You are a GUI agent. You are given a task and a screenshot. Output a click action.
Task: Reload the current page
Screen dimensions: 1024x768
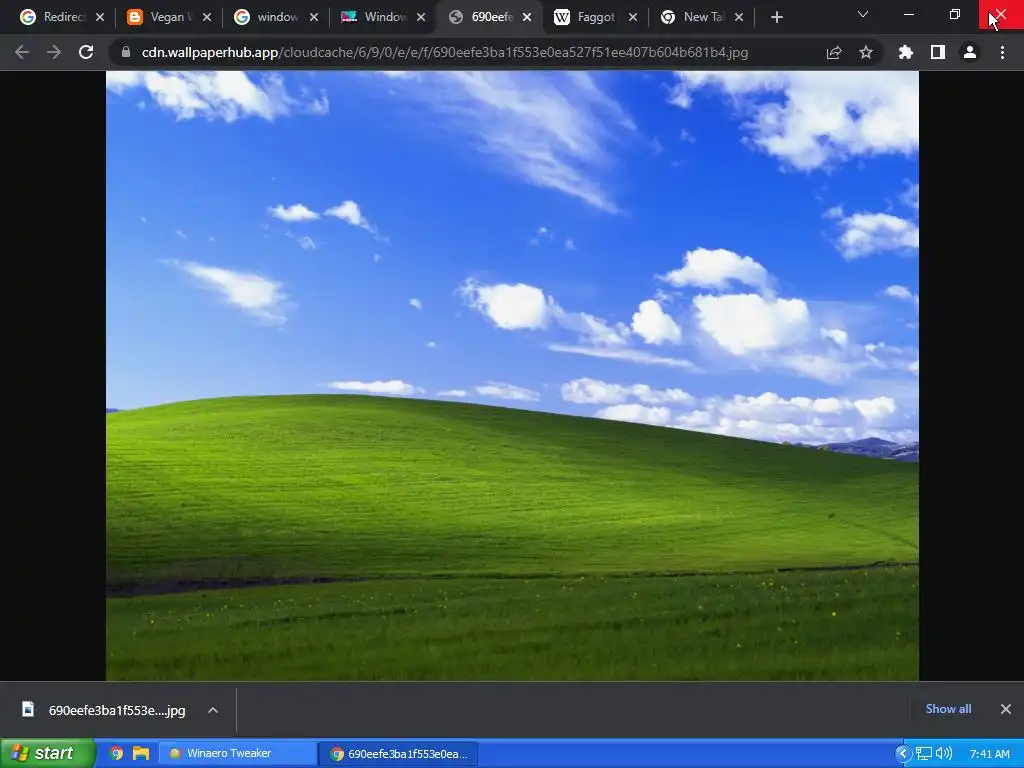86,52
